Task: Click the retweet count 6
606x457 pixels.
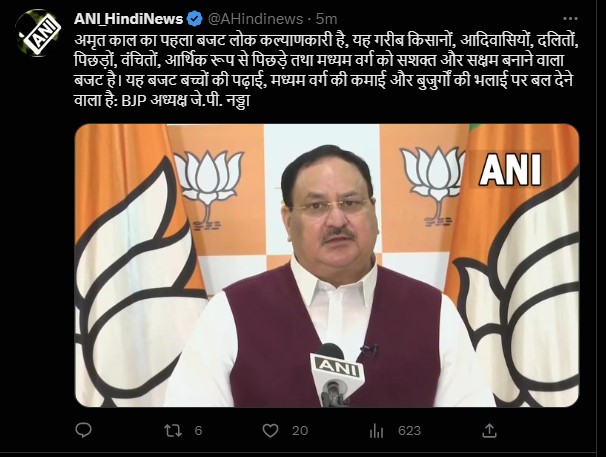Action: [198, 430]
